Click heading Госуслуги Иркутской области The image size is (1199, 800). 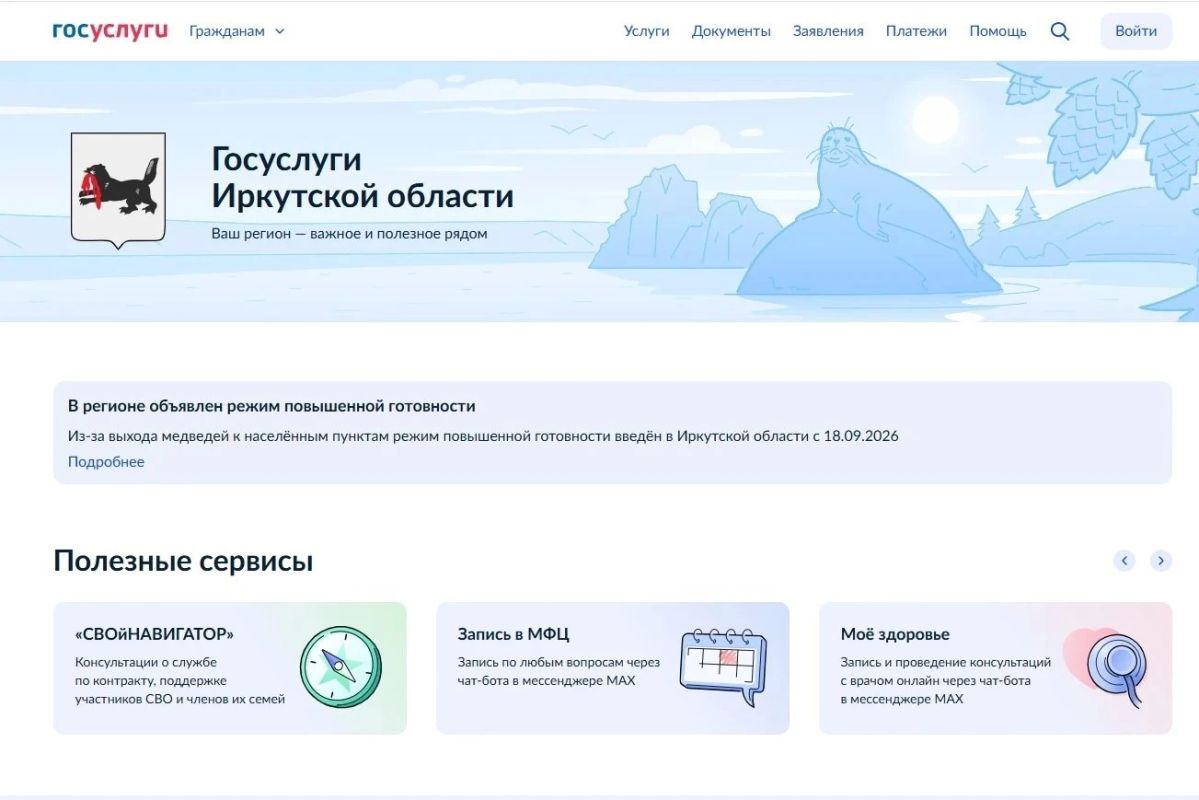pos(362,177)
